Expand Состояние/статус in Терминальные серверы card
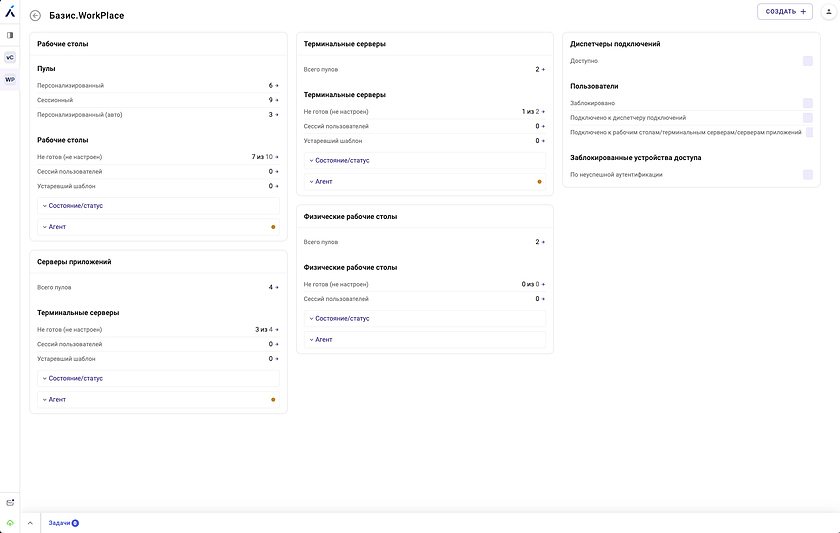This screenshot has width=840, height=533. tap(342, 160)
